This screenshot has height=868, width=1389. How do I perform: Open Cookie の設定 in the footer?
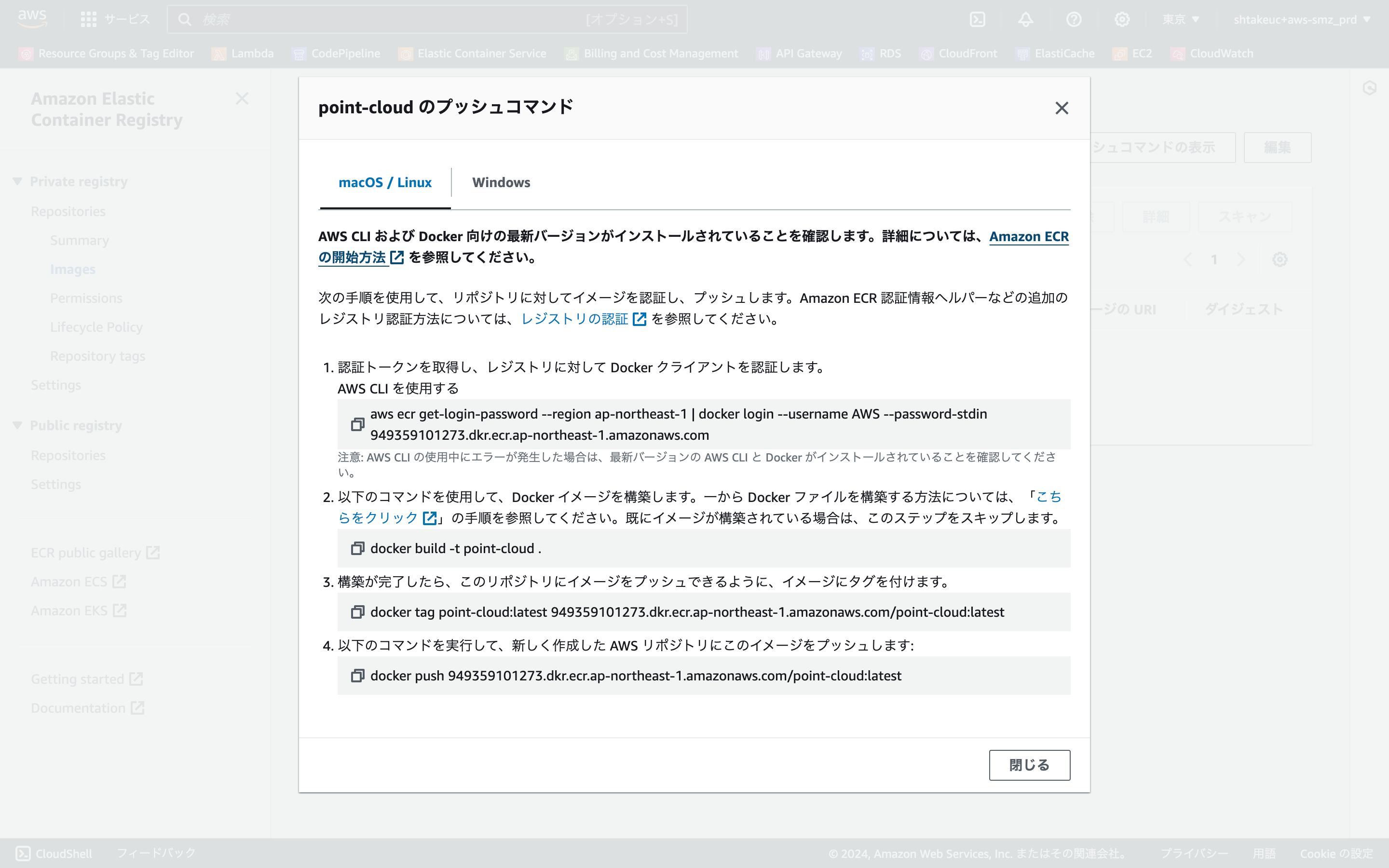pos(1336,854)
